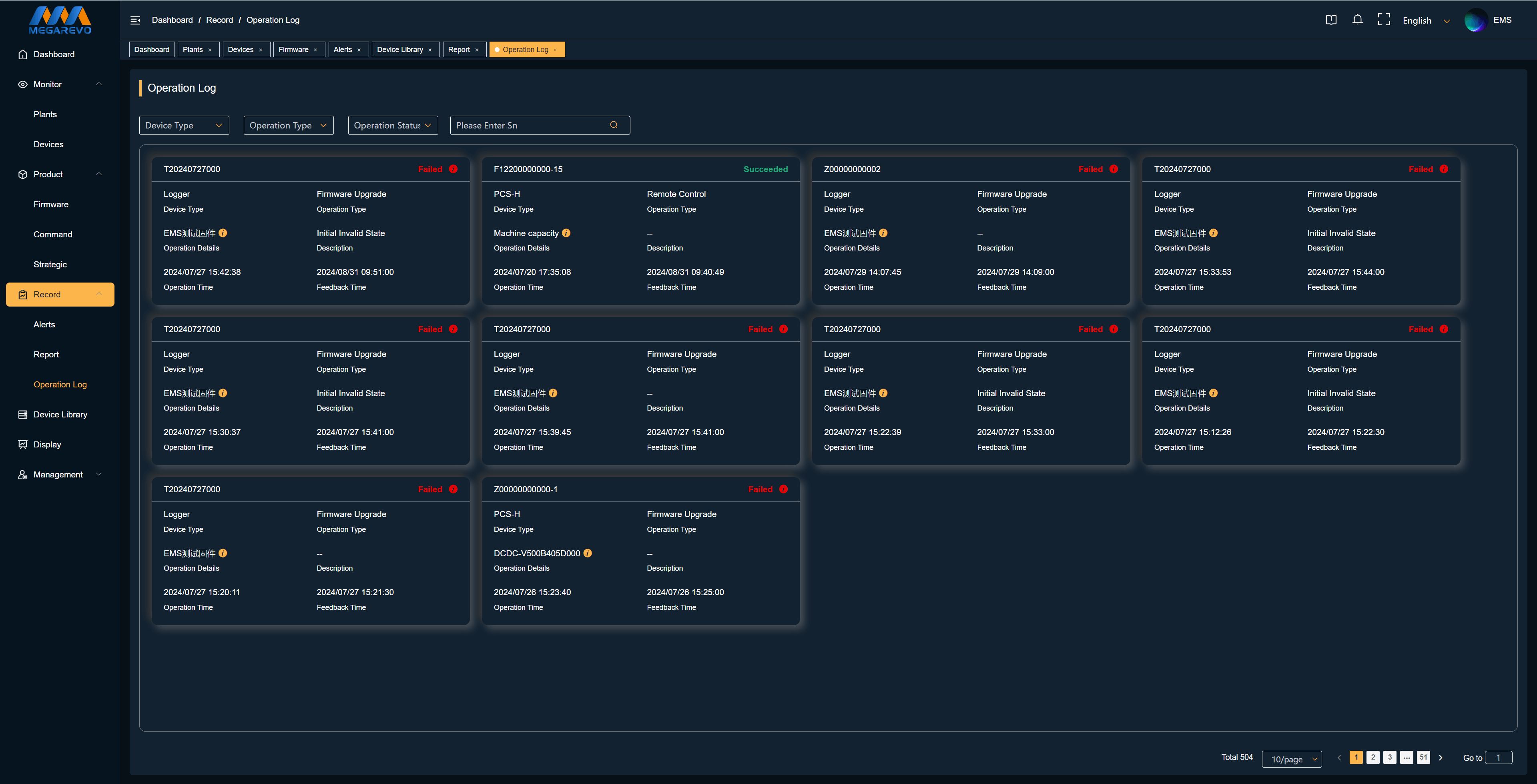The height and width of the screenshot is (784, 1537).
Task: Go to page 2
Action: point(1373,757)
